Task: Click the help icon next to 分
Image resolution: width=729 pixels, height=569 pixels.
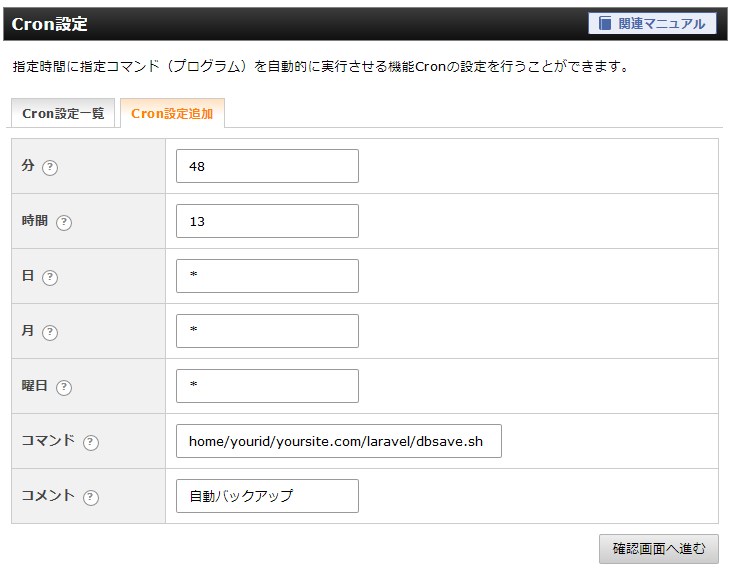Action: [50, 168]
